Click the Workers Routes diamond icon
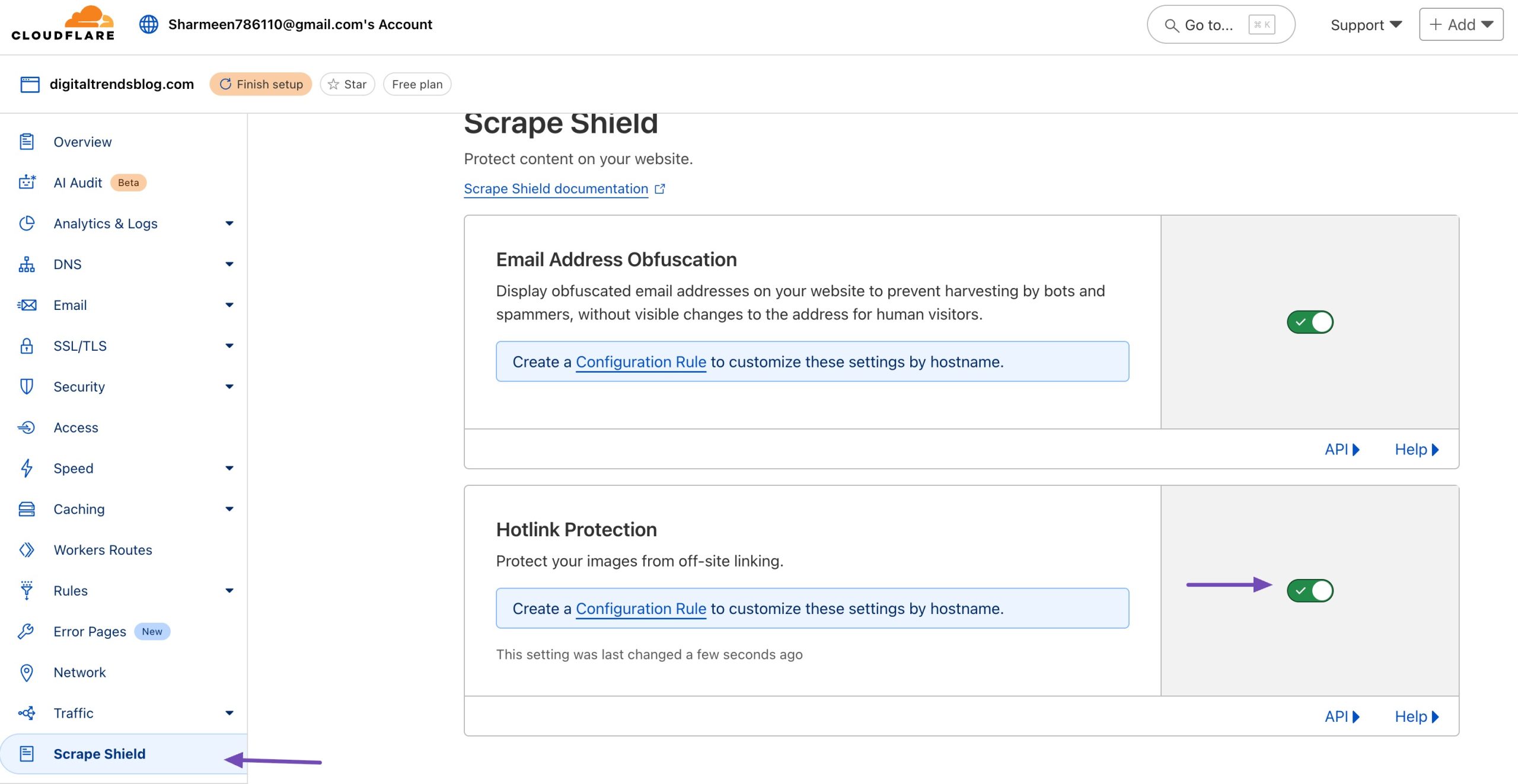The width and height of the screenshot is (1518, 784). tap(27, 550)
